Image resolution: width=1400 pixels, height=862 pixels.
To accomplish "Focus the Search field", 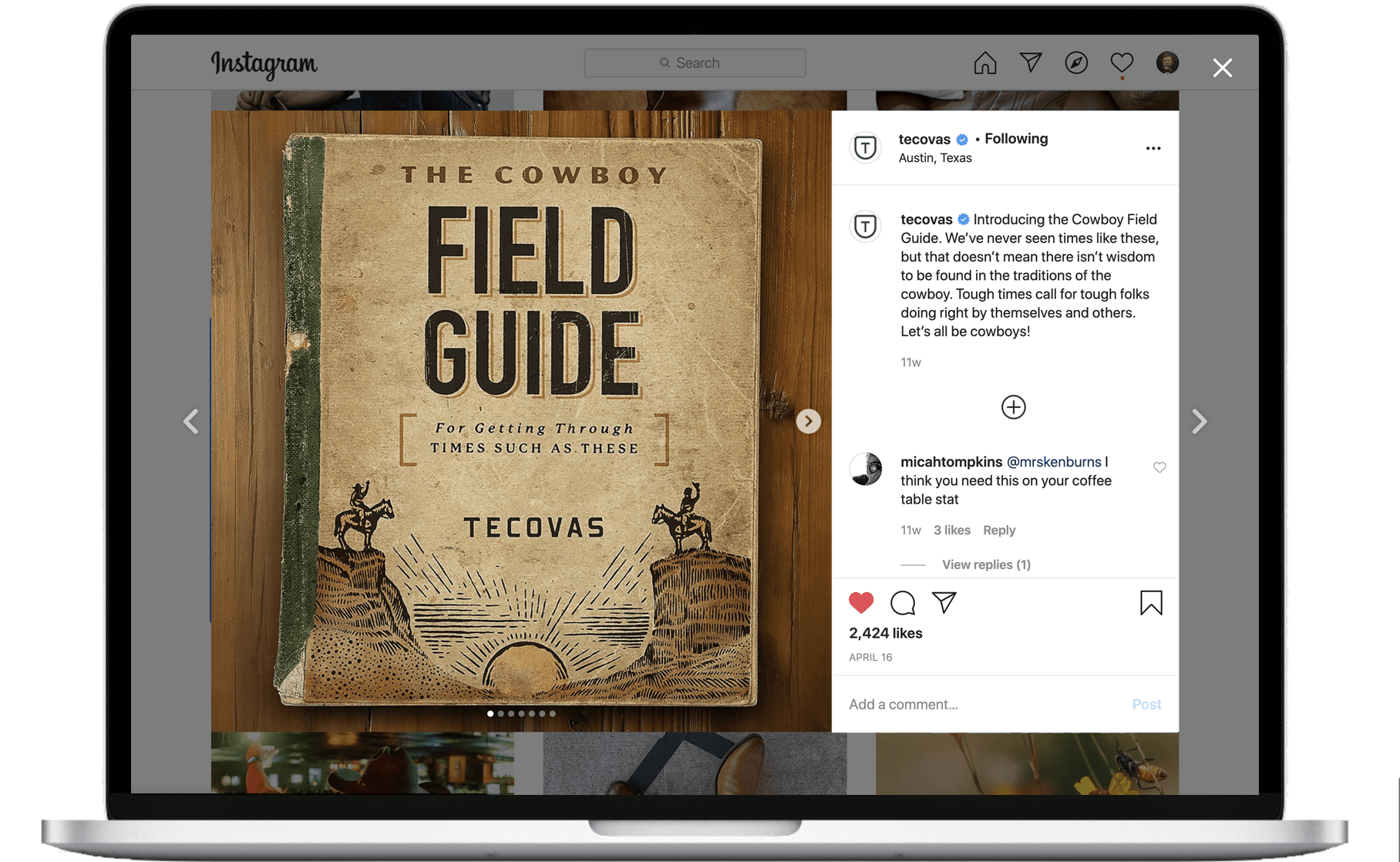I will pos(695,62).
